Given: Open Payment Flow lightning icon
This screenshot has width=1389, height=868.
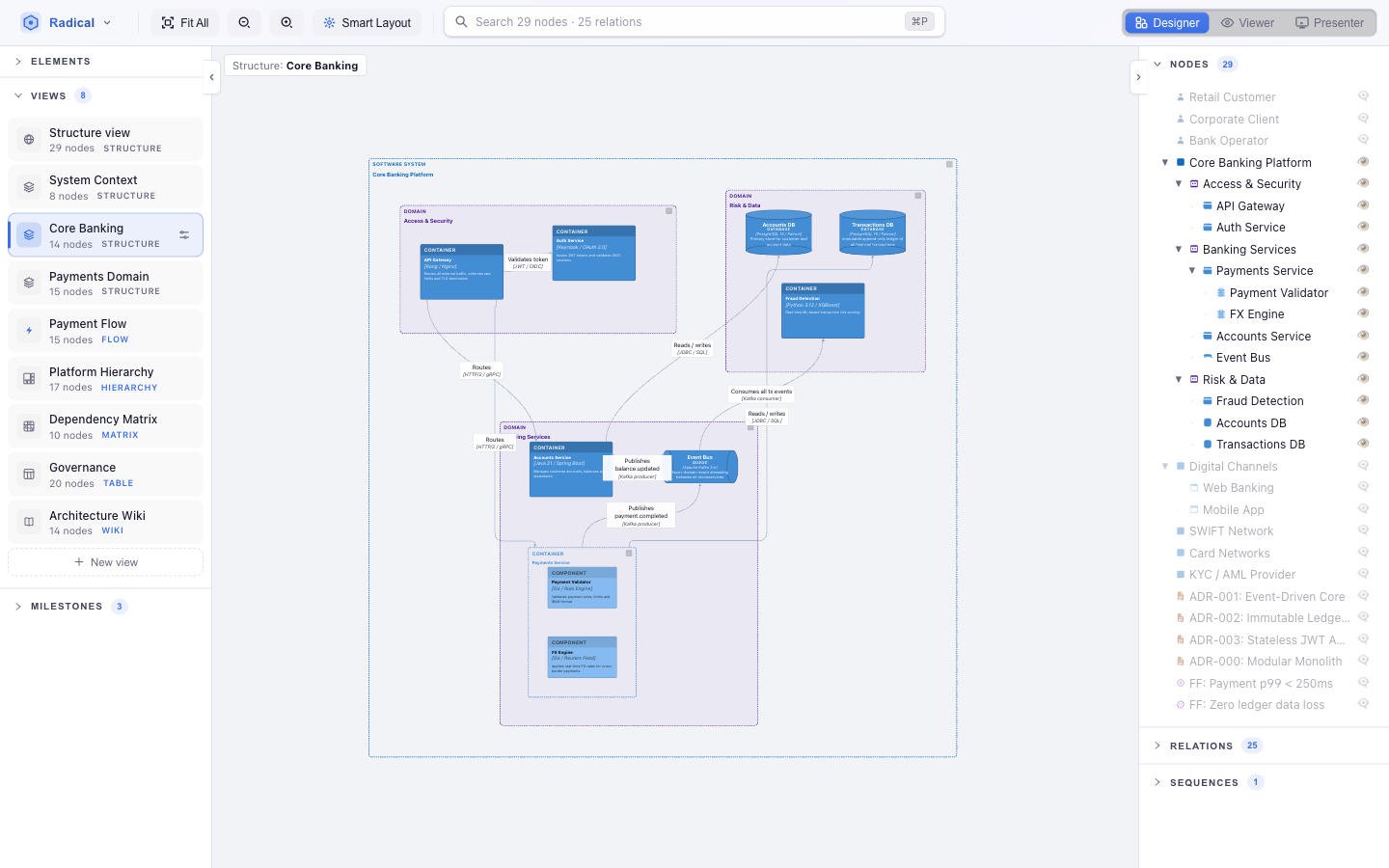Looking at the screenshot, I should 29,331.
